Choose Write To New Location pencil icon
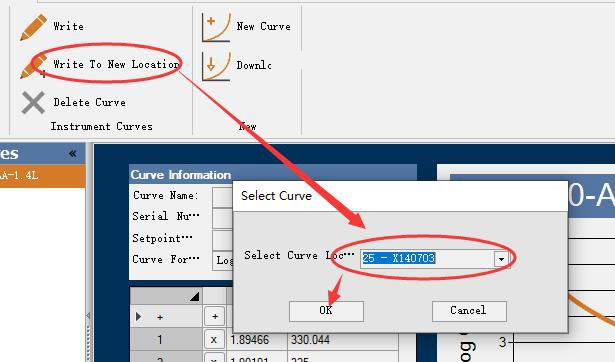Screen dimensions: 615x362 tap(33, 67)
